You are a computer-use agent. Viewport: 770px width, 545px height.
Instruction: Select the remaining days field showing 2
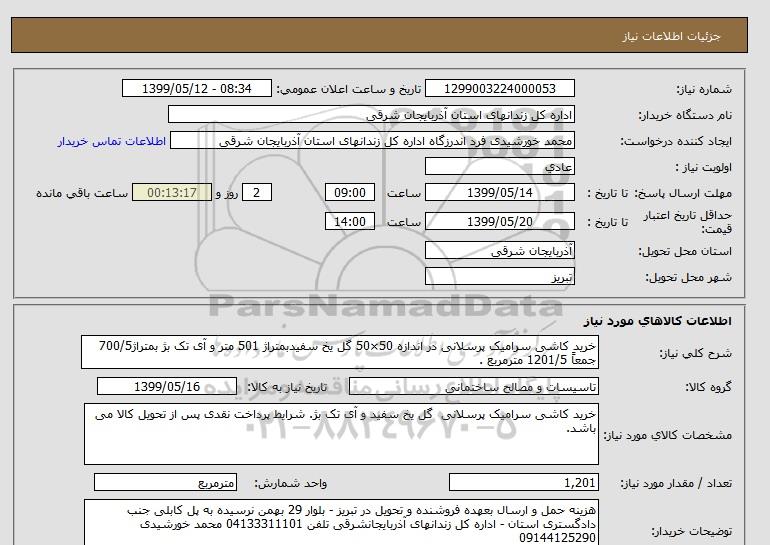pos(257,193)
